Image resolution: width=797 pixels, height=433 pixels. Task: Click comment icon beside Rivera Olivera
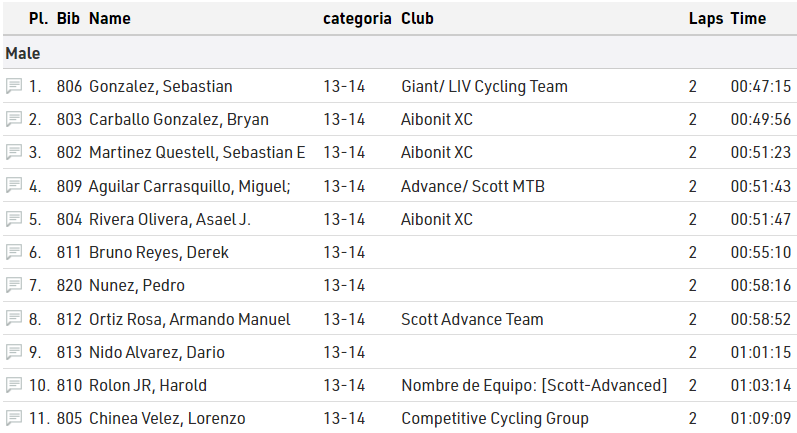tap(14, 219)
